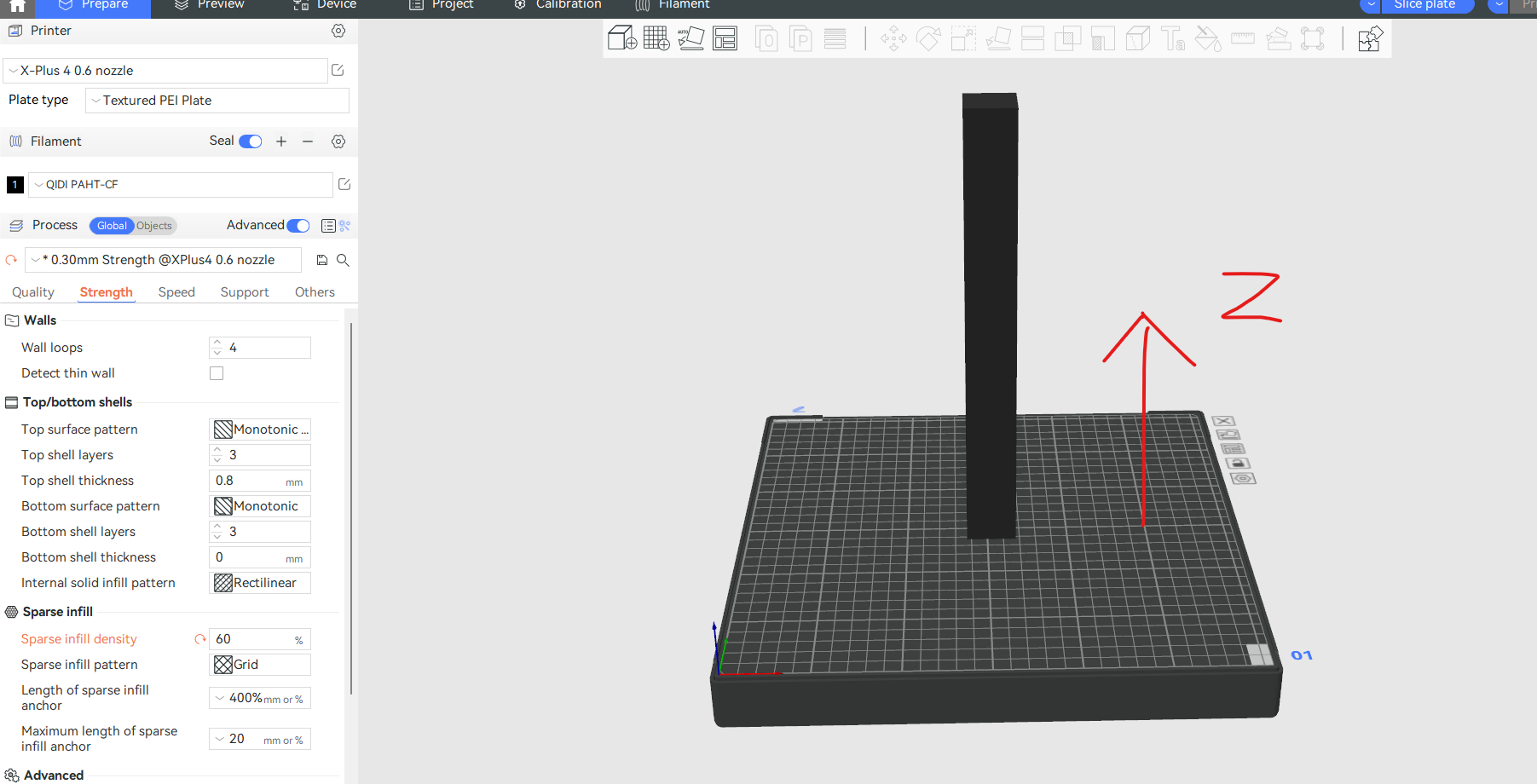
Task: Select the Objects process mode button
Action: click(154, 226)
